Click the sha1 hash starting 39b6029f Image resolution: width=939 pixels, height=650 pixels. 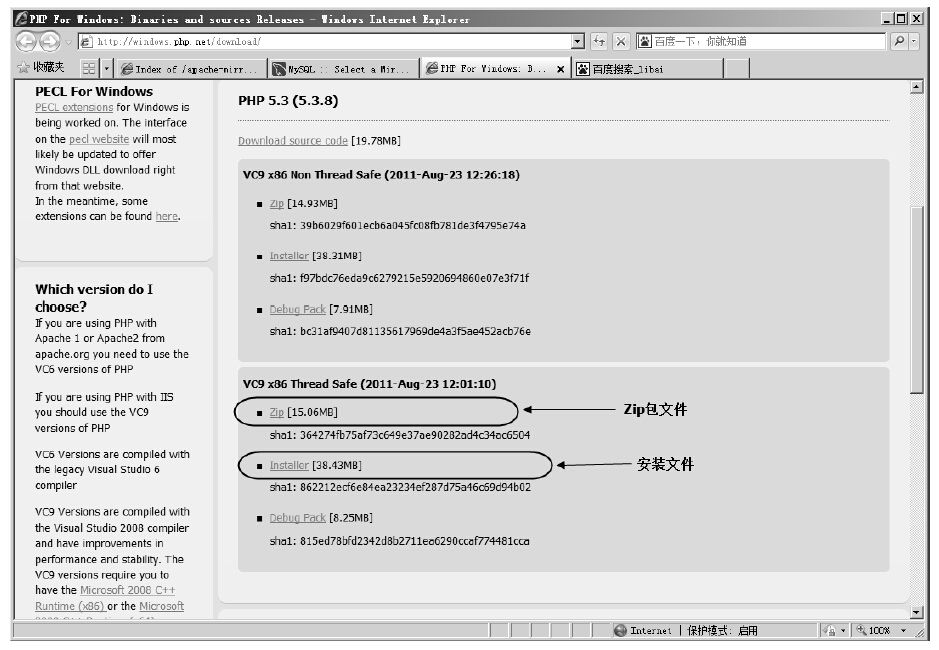point(398,226)
